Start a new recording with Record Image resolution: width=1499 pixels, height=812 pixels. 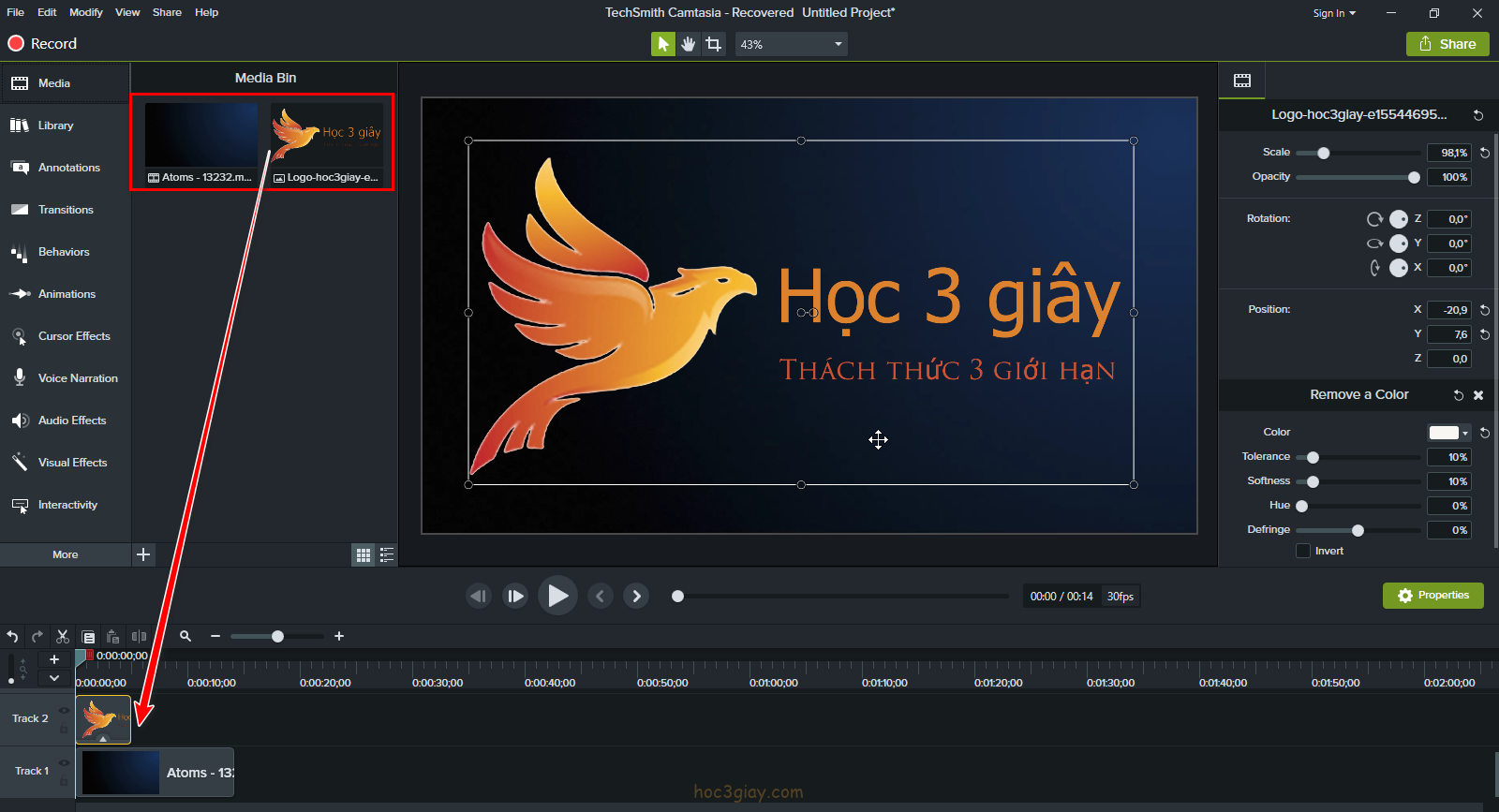tap(42, 44)
